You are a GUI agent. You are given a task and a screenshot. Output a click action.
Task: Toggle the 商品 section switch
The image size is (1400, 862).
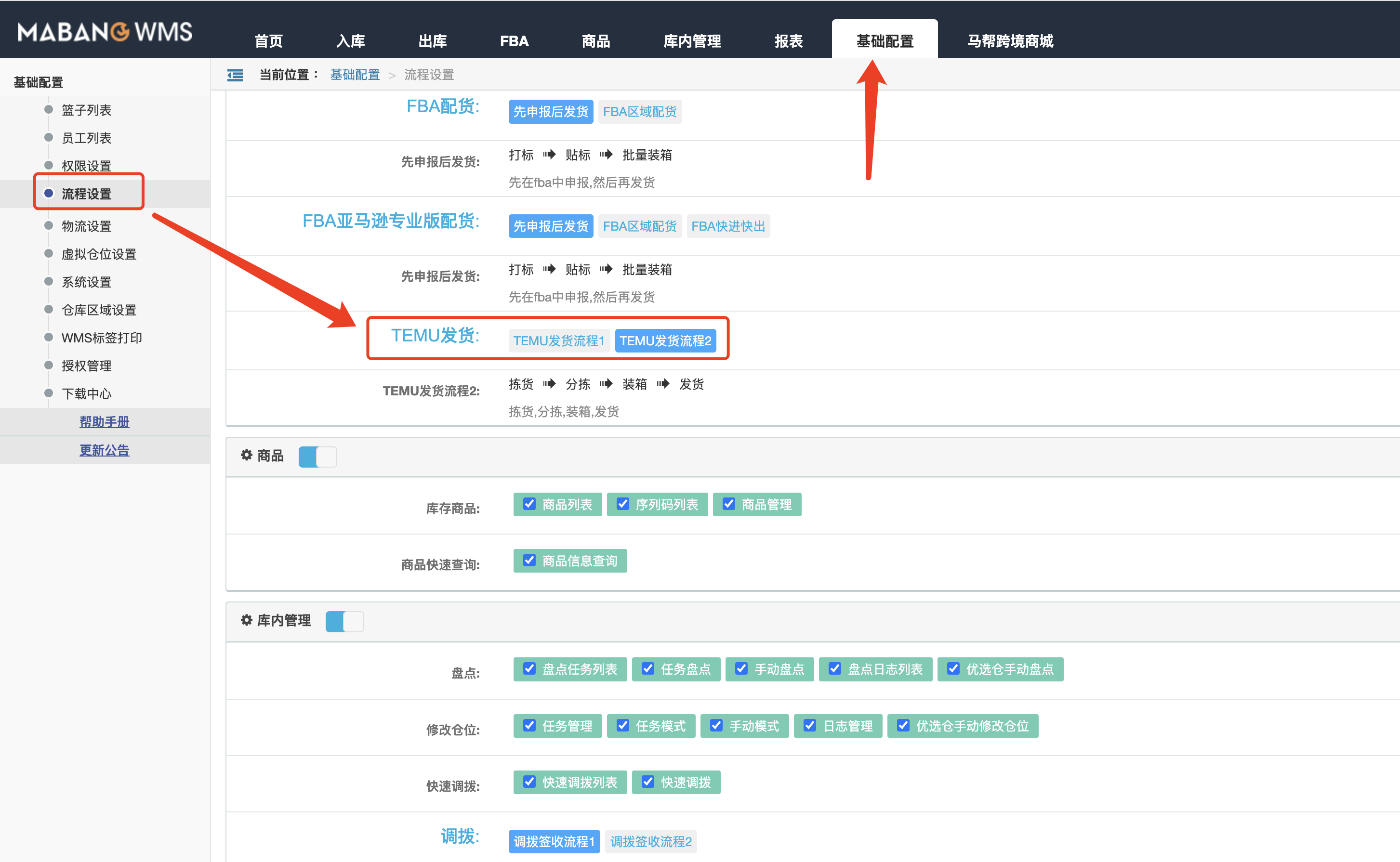tap(317, 456)
